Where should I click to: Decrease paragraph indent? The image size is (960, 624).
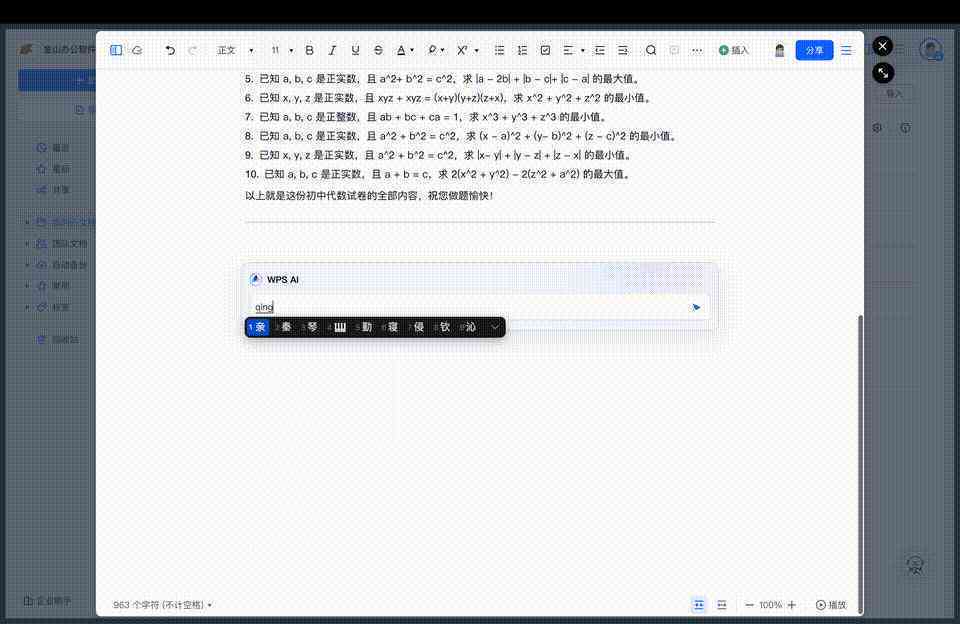coord(600,50)
